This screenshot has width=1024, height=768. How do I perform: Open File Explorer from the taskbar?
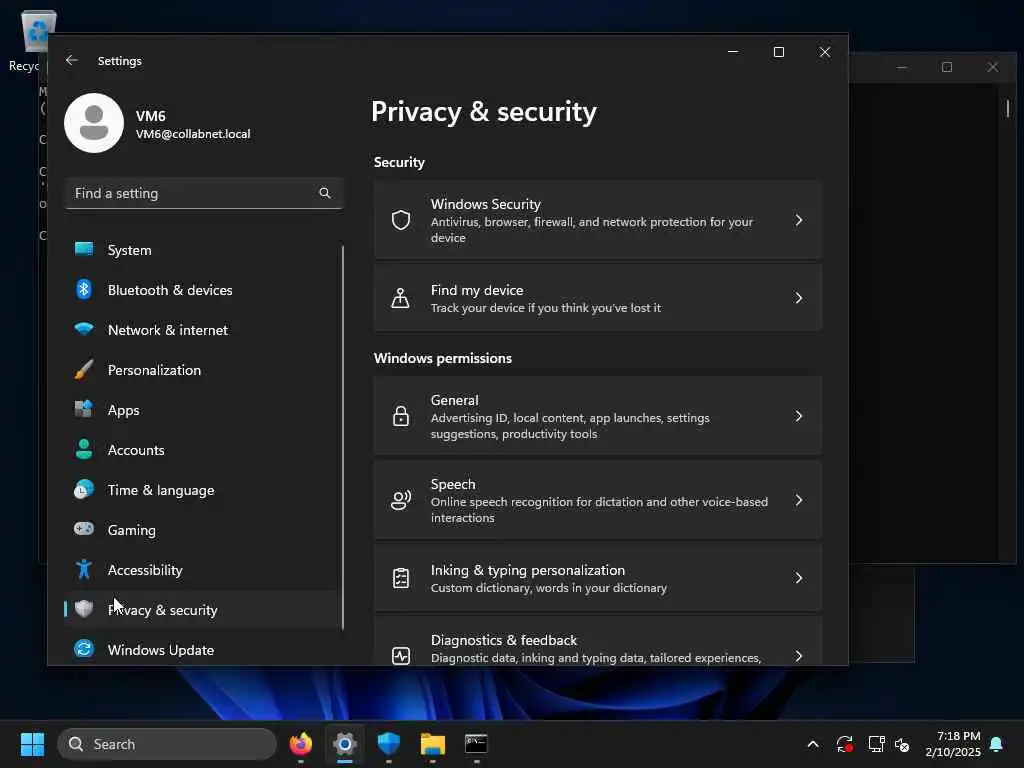432,744
